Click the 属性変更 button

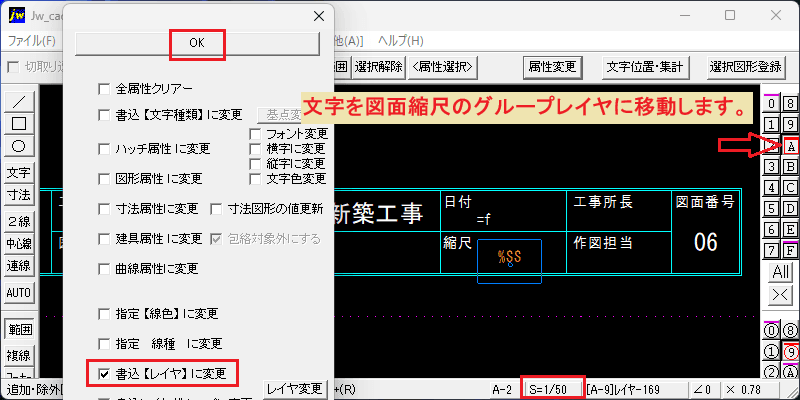click(553, 66)
